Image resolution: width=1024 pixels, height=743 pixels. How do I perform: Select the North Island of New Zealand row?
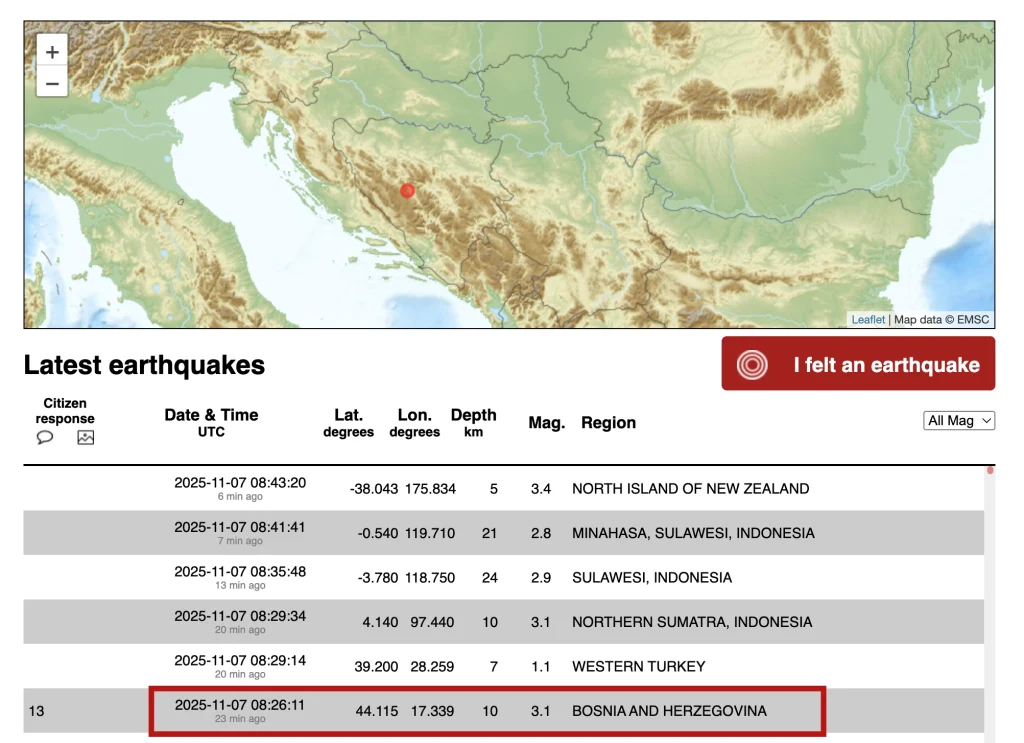pos(690,489)
